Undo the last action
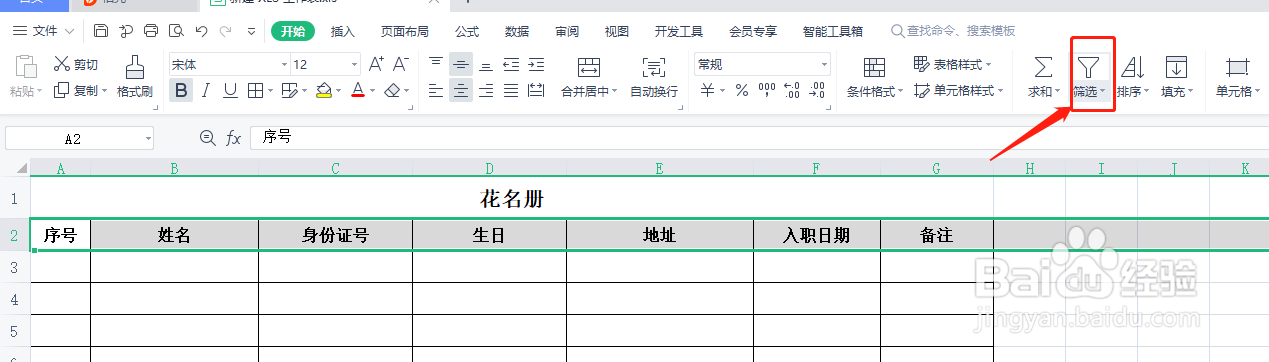This screenshot has height=362, width=1269. [201, 31]
